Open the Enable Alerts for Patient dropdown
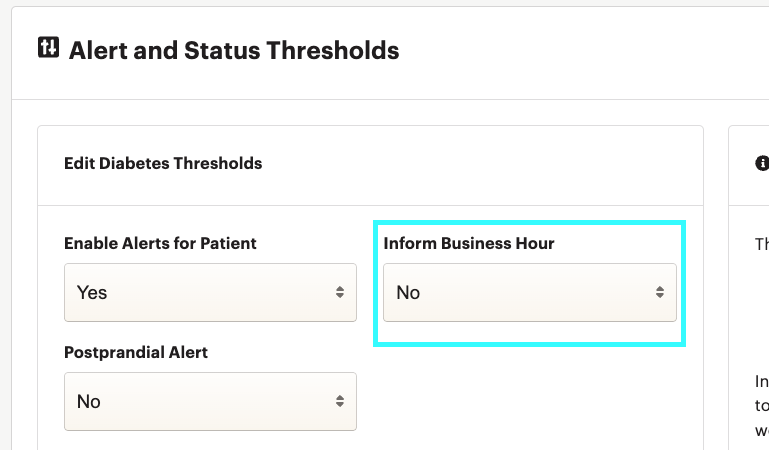 coord(210,293)
